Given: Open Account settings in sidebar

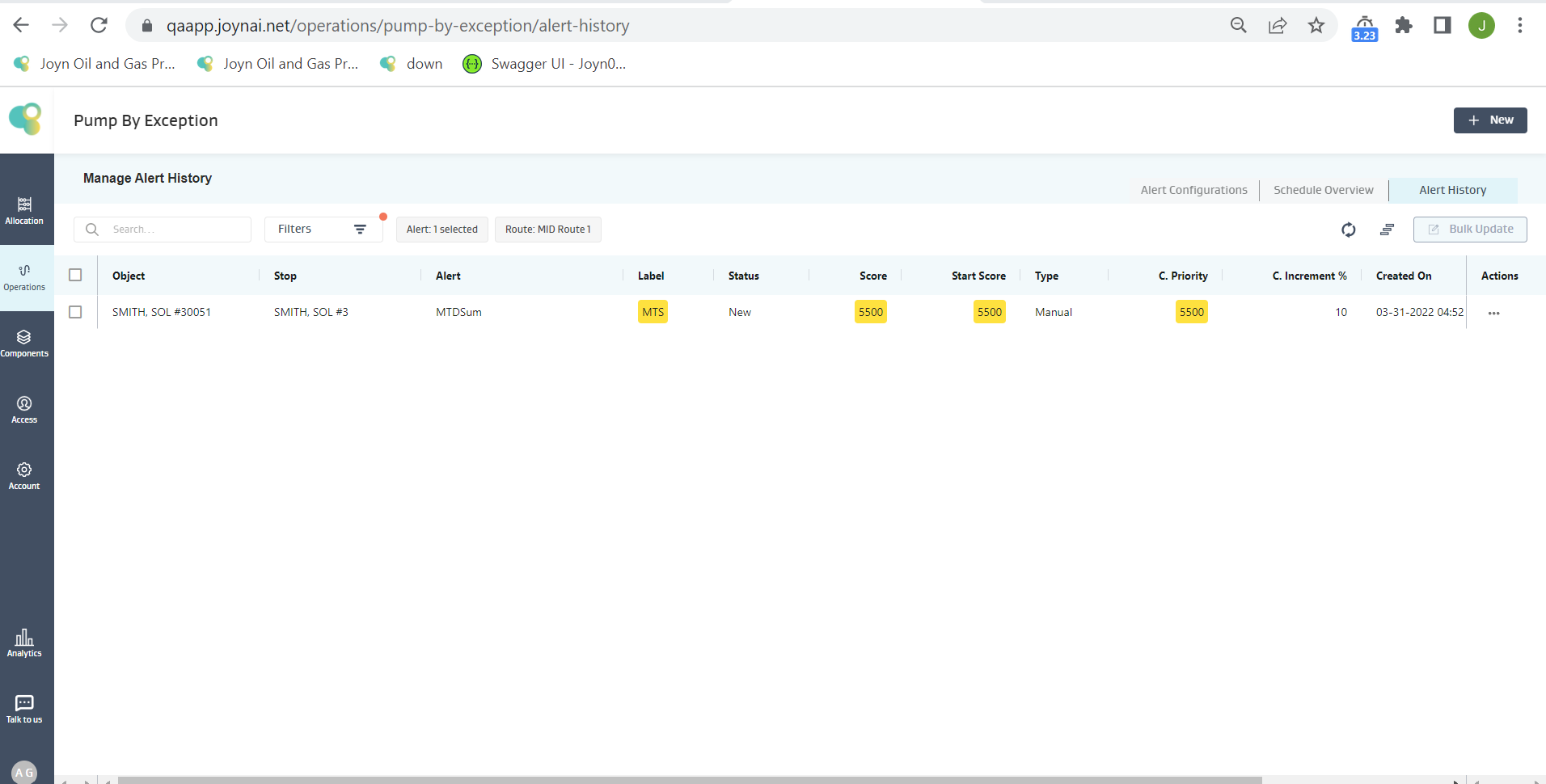Looking at the screenshot, I should point(24,476).
